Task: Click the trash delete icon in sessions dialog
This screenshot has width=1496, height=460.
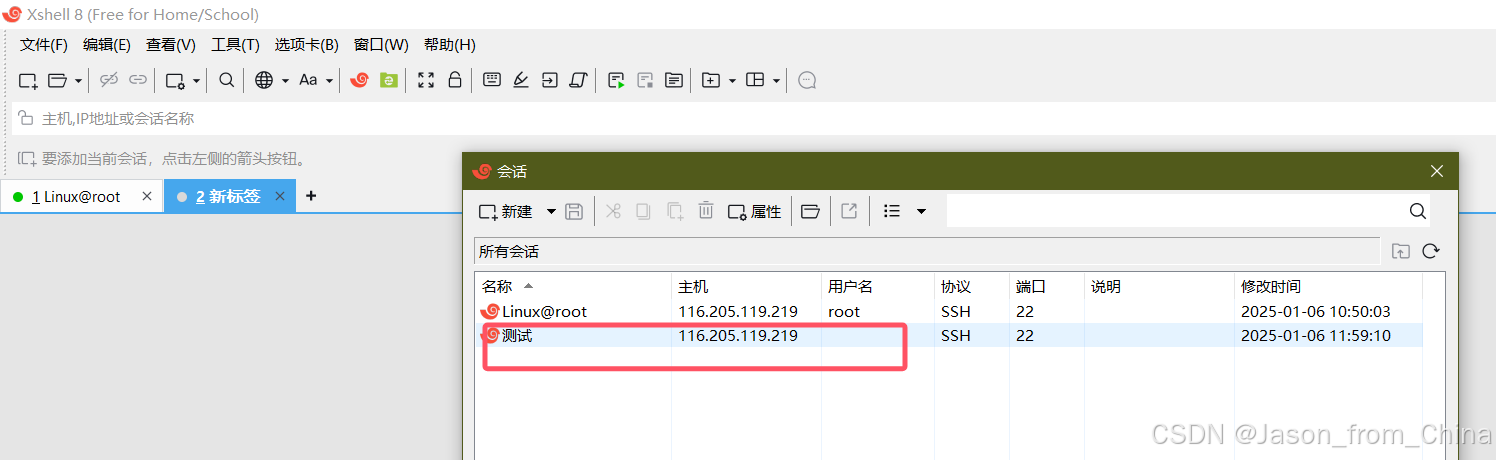Action: tap(706, 211)
